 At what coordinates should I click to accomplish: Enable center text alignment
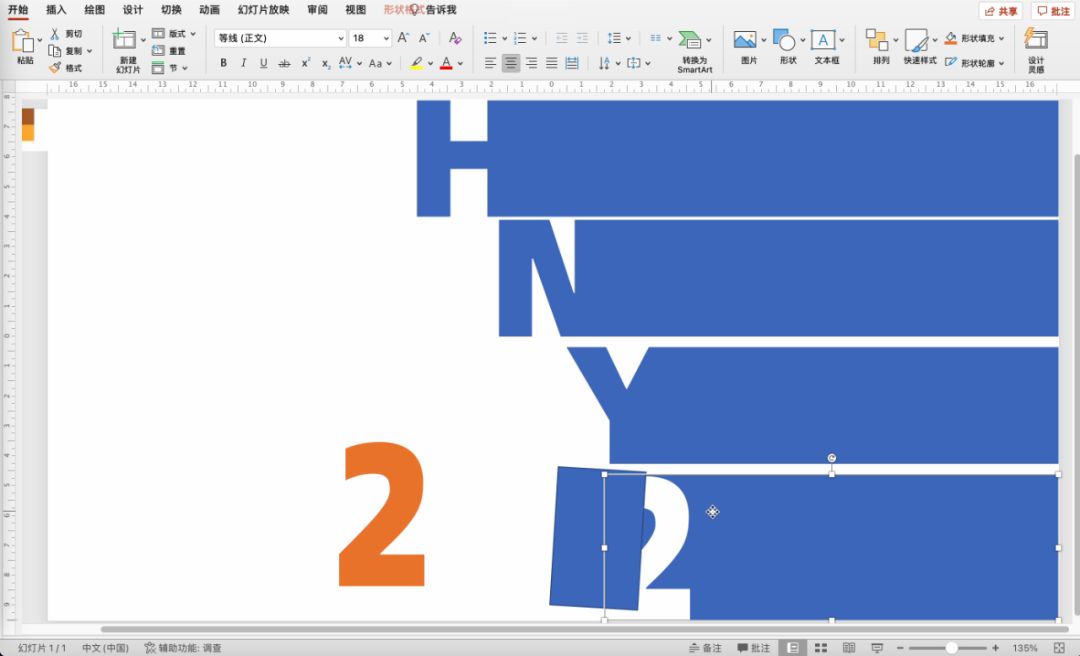pos(511,63)
